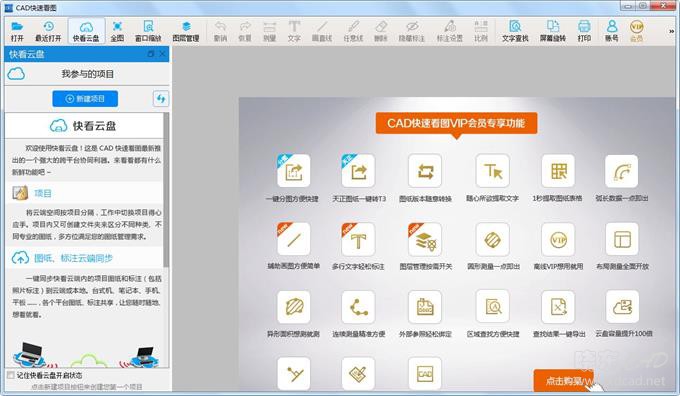Select the freehand line (任意线) tool
The width and height of the screenshot is (680, 396).
(x=353, y=31)
